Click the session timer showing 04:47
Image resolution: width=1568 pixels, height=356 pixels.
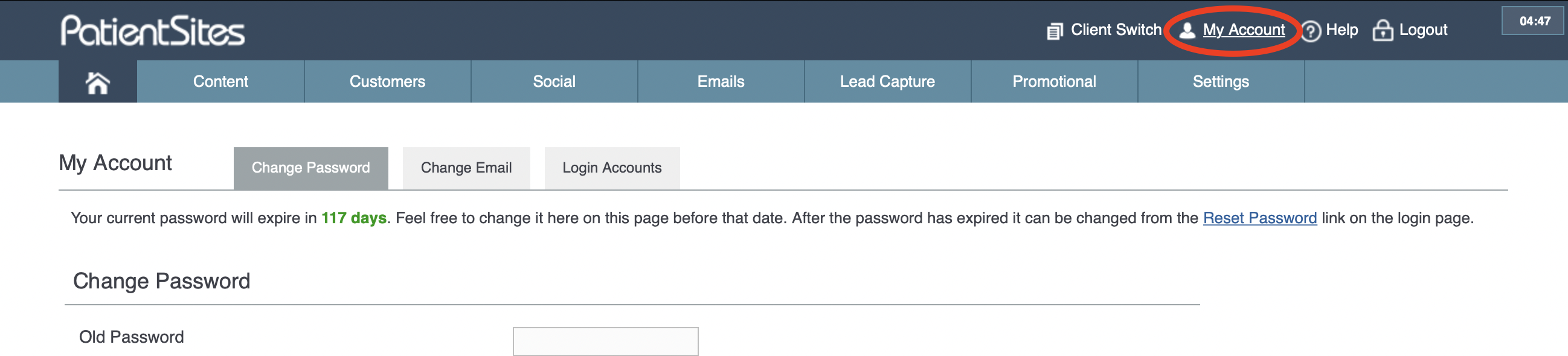[1535, 21]
